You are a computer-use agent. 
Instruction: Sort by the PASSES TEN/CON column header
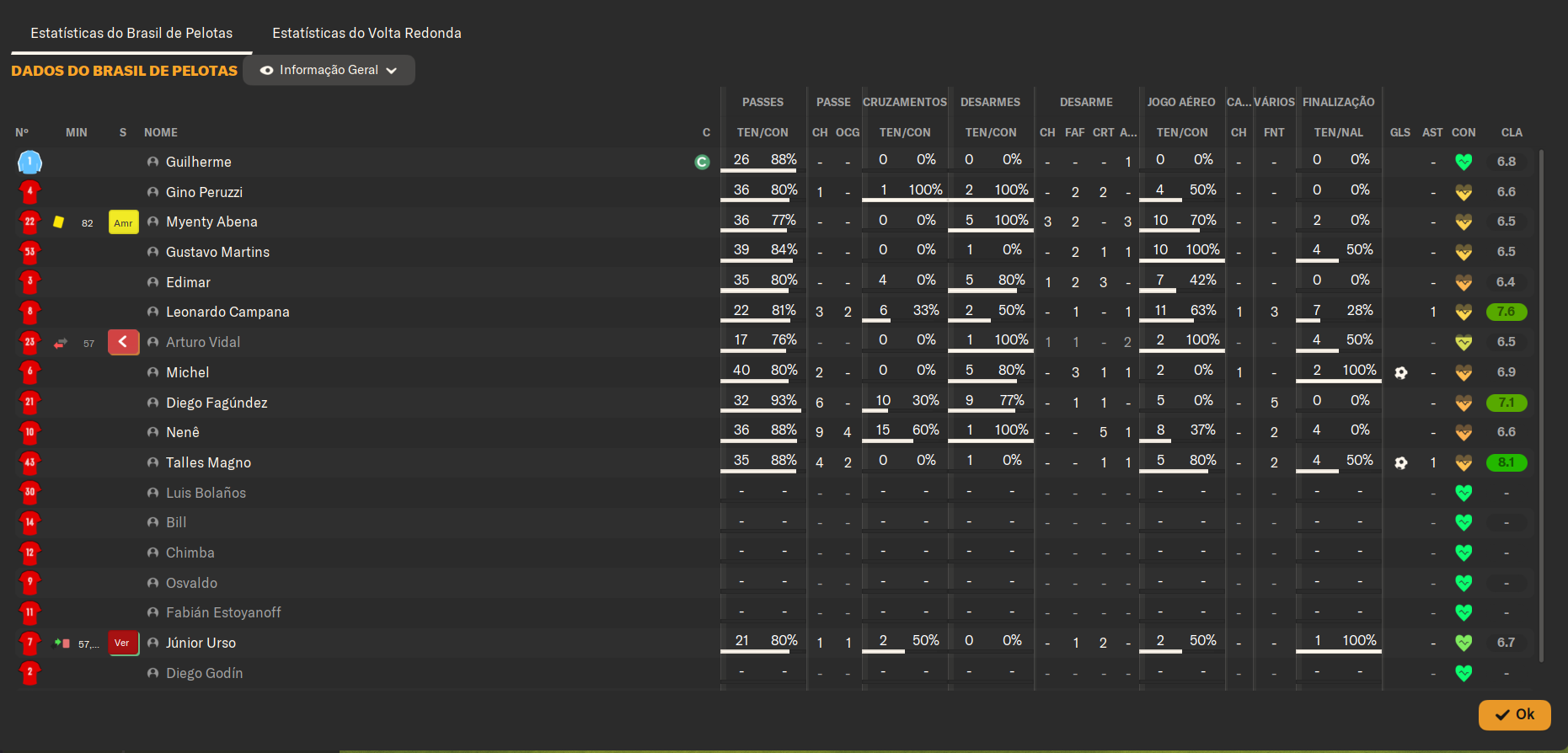tap(763, 132)
